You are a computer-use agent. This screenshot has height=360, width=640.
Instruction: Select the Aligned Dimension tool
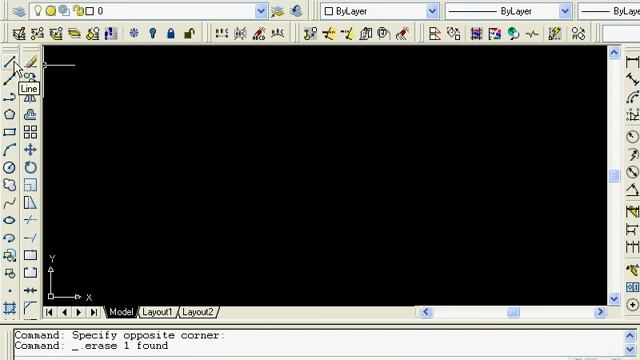pyautogui.click(x=632, y=80)
